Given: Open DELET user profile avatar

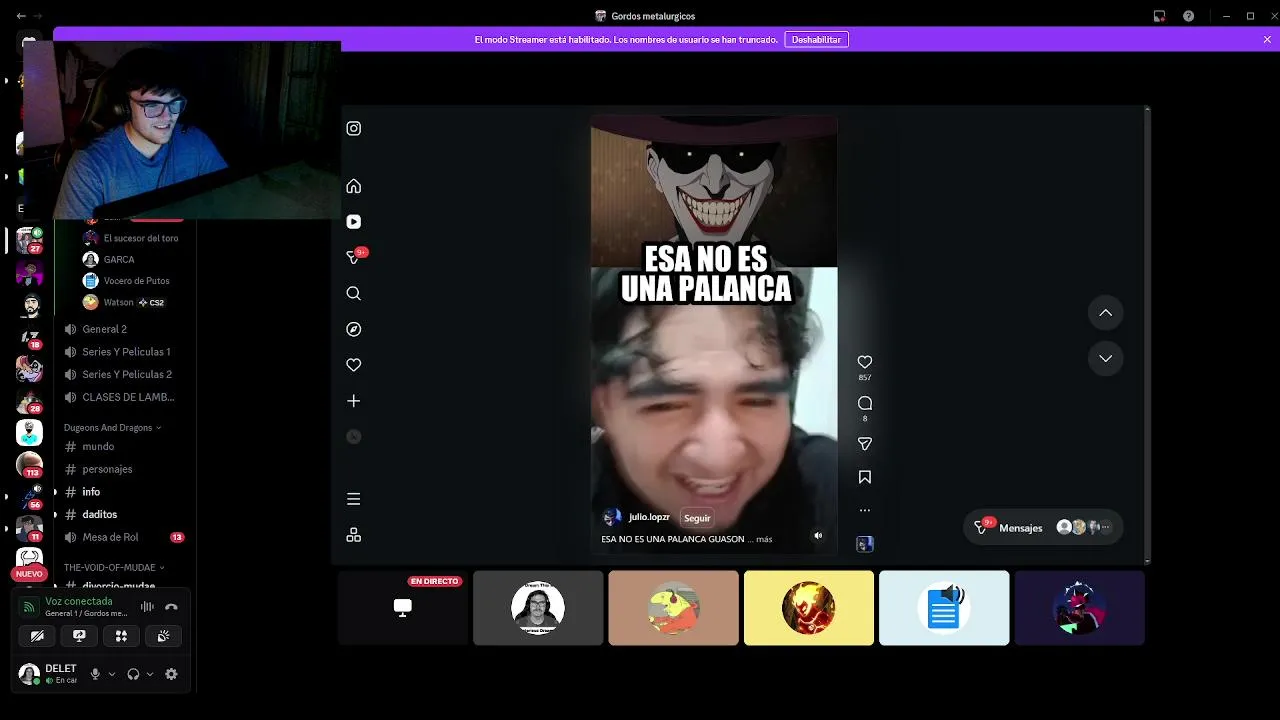Looking at the screenshot, I should [x=29, y=674].
